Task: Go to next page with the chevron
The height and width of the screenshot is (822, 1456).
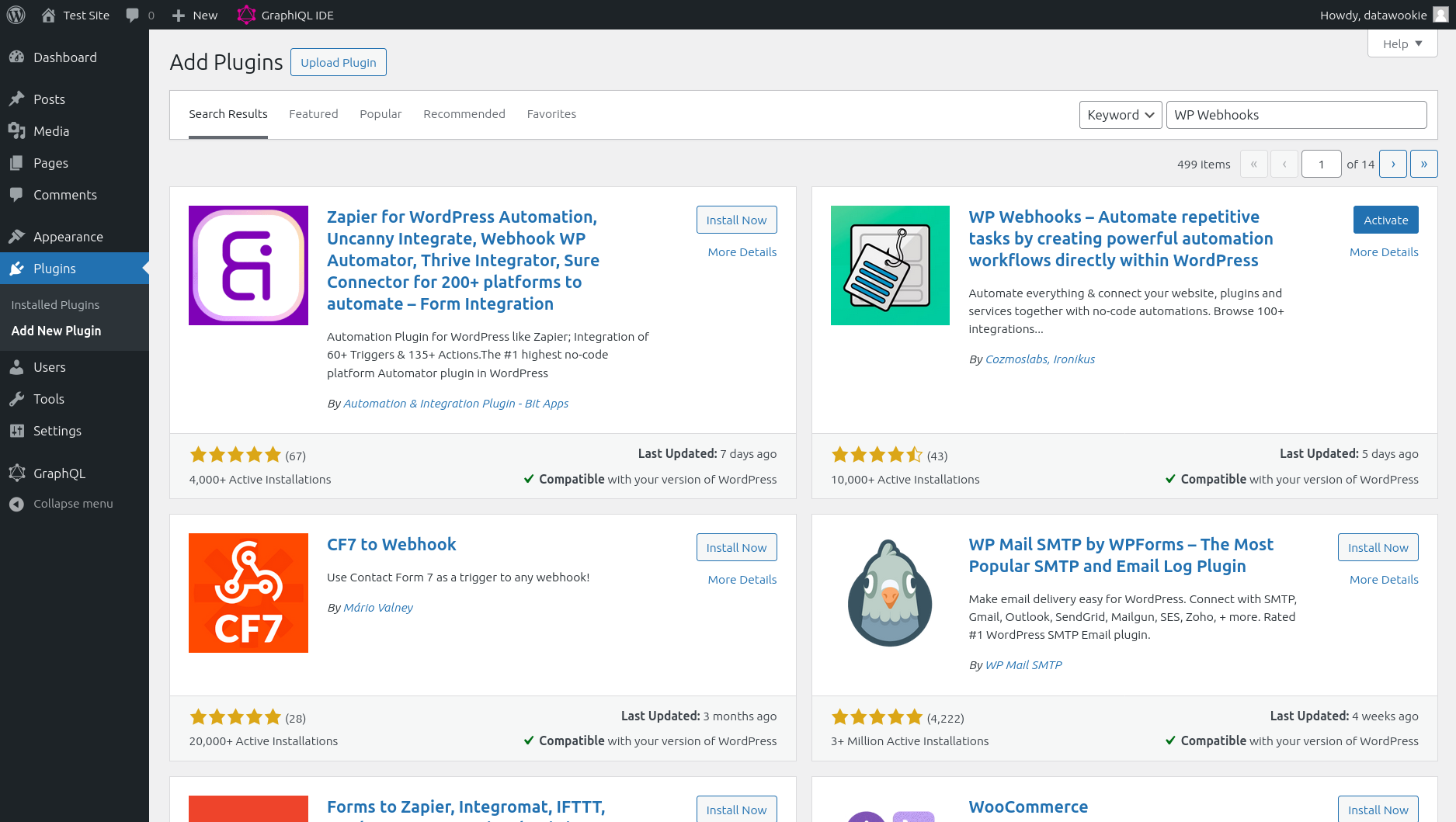Action: [1392, 164]
